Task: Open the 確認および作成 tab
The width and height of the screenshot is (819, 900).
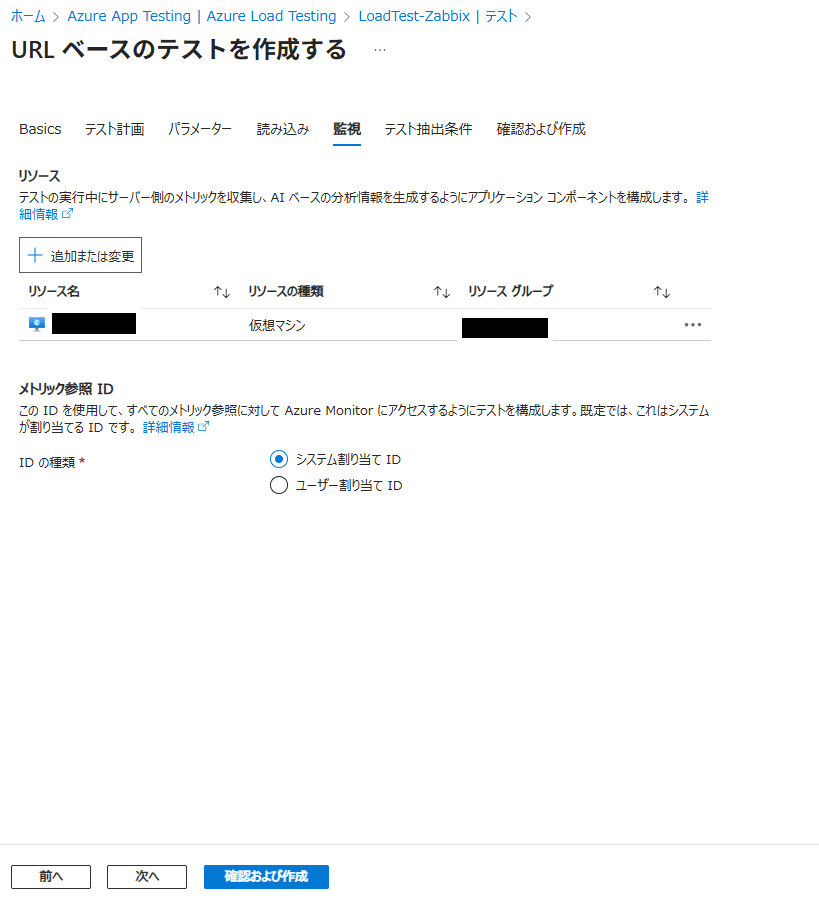Action: pyautogui.click(x=541, y=129)
